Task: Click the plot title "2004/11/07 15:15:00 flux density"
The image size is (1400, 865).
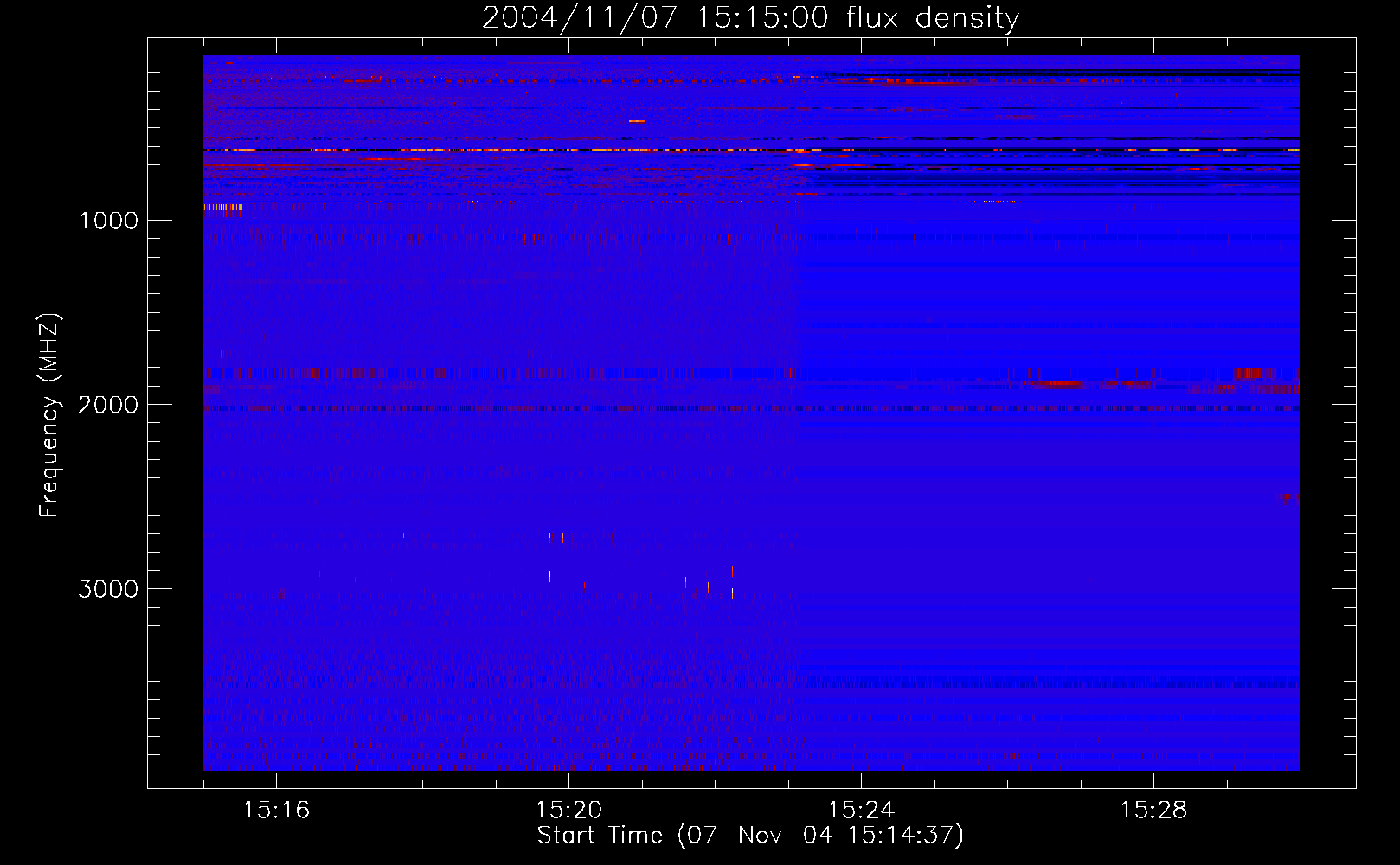Action: (x=750, y=17)
